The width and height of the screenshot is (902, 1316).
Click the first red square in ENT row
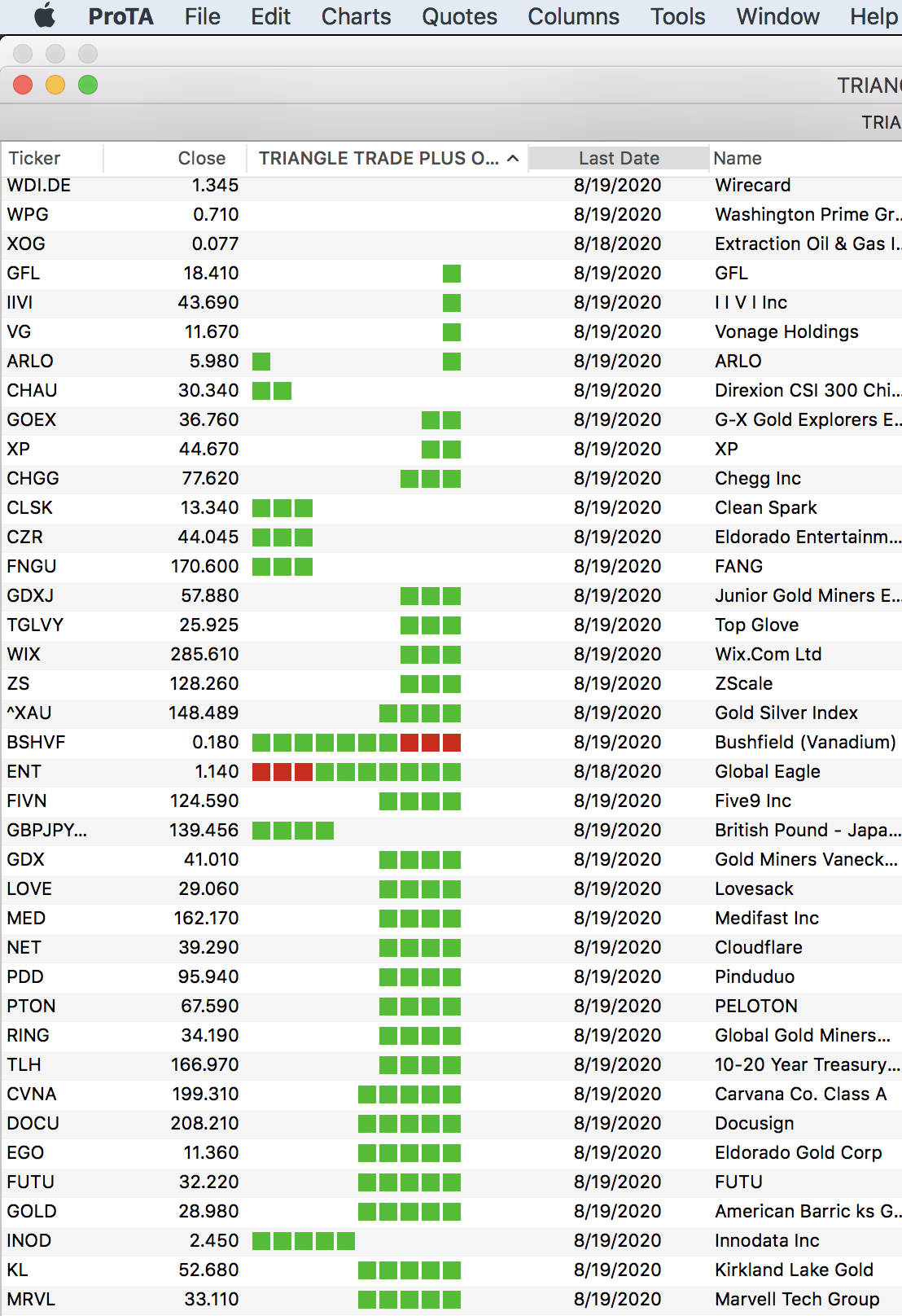coord(261,772)
